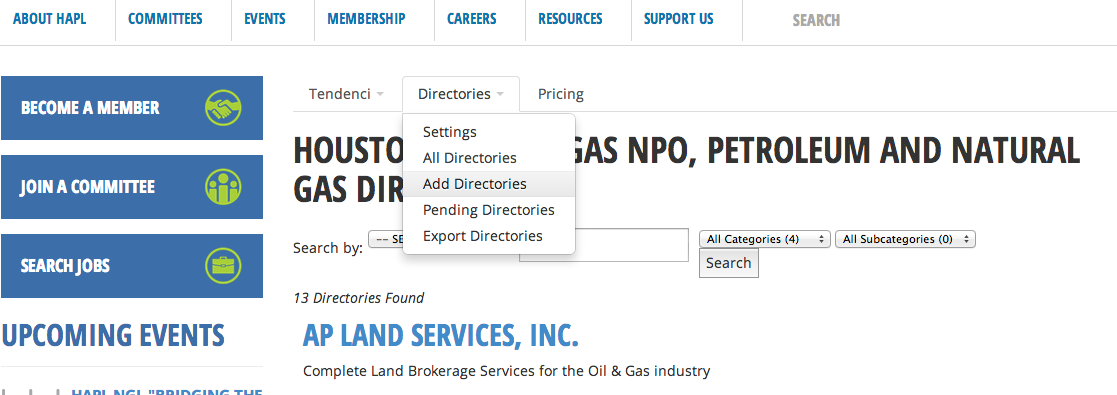
Task: Switch to the Pricing tab
Action: (561, 94)
